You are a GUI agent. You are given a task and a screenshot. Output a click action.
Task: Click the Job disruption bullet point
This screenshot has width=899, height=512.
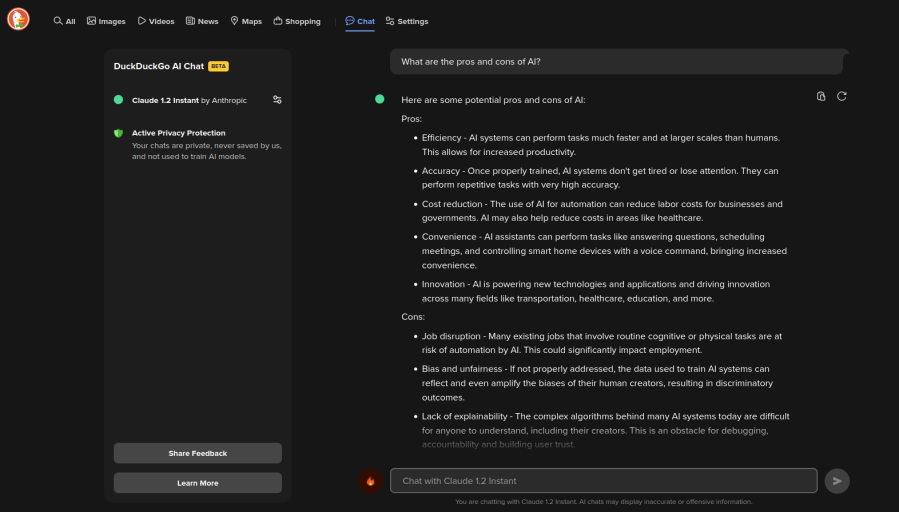point(602,343)
